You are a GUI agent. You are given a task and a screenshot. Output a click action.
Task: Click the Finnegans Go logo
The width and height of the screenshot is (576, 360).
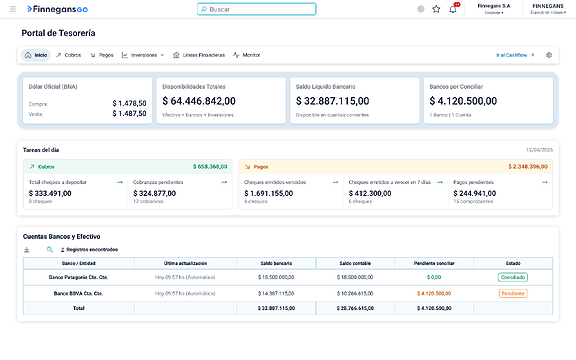pyautogui.click(x=58, y=9)
